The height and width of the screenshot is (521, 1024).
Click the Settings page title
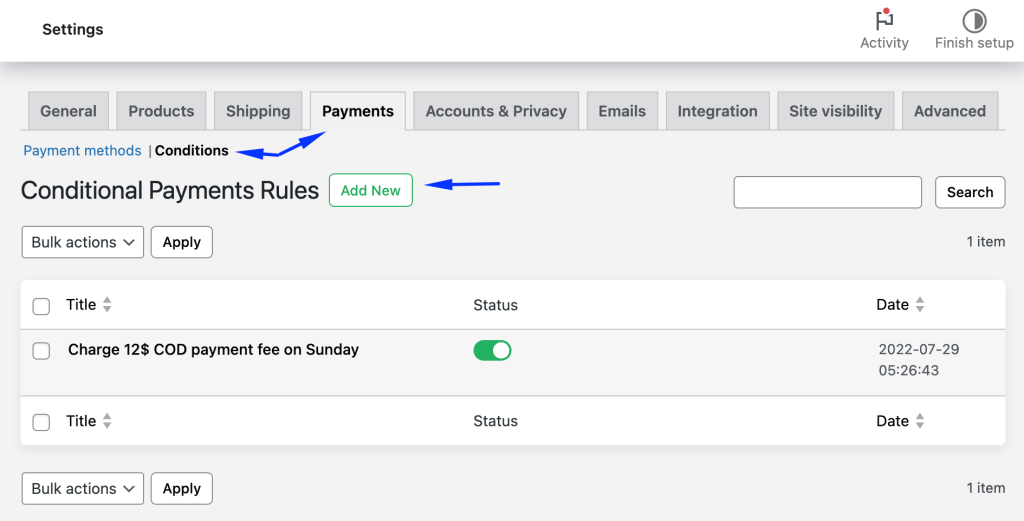point(72,29)
